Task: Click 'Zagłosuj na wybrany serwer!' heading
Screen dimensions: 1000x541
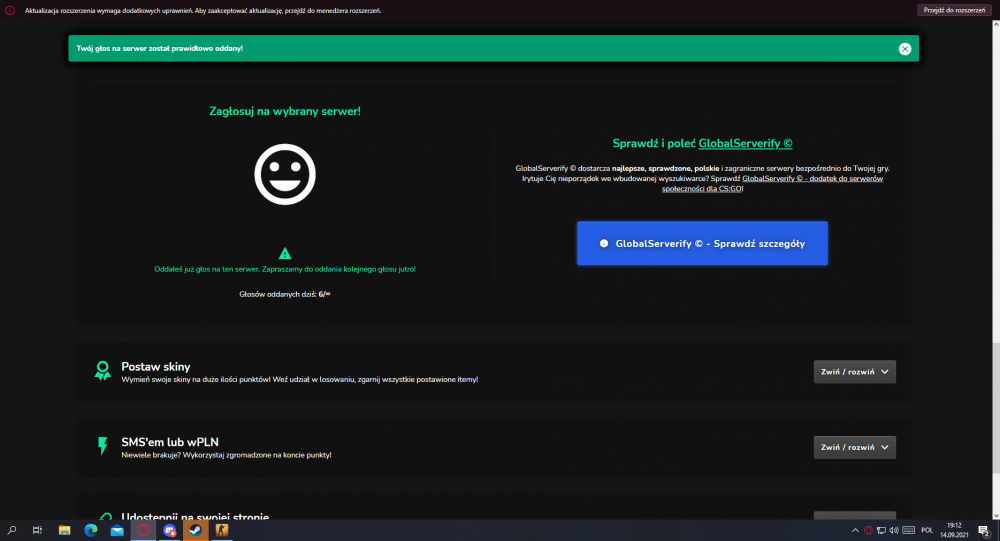Action: (284, 111)
